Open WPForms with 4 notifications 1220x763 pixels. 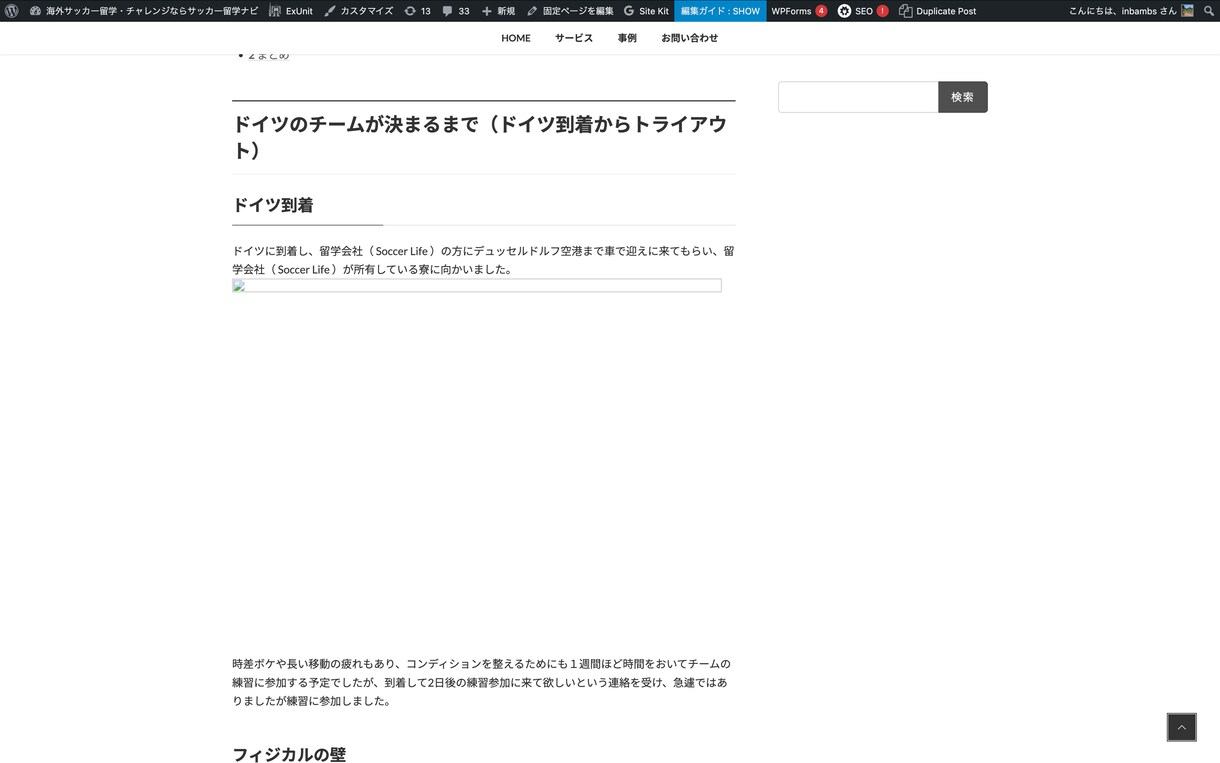point(798,11)
